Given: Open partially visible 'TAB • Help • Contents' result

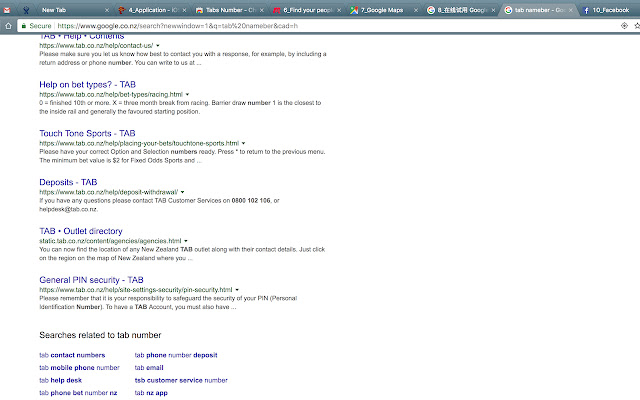Looking at the screenshot, I should (82, 37).
